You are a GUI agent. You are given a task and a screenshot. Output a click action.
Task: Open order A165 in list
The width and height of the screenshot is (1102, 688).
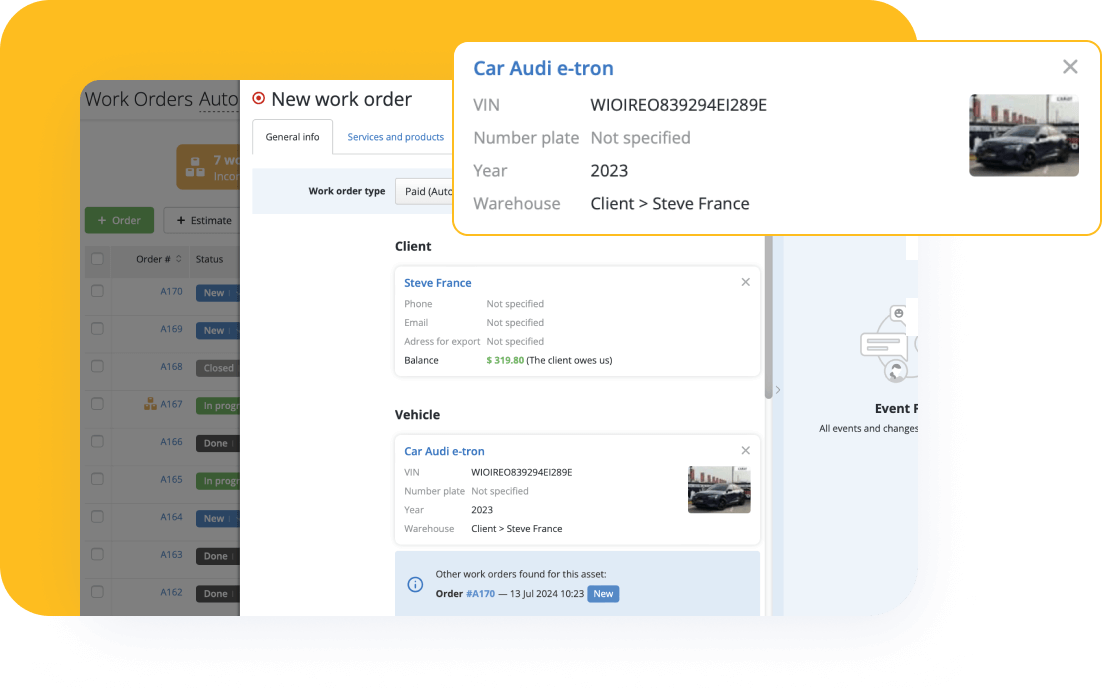(171, 479)
